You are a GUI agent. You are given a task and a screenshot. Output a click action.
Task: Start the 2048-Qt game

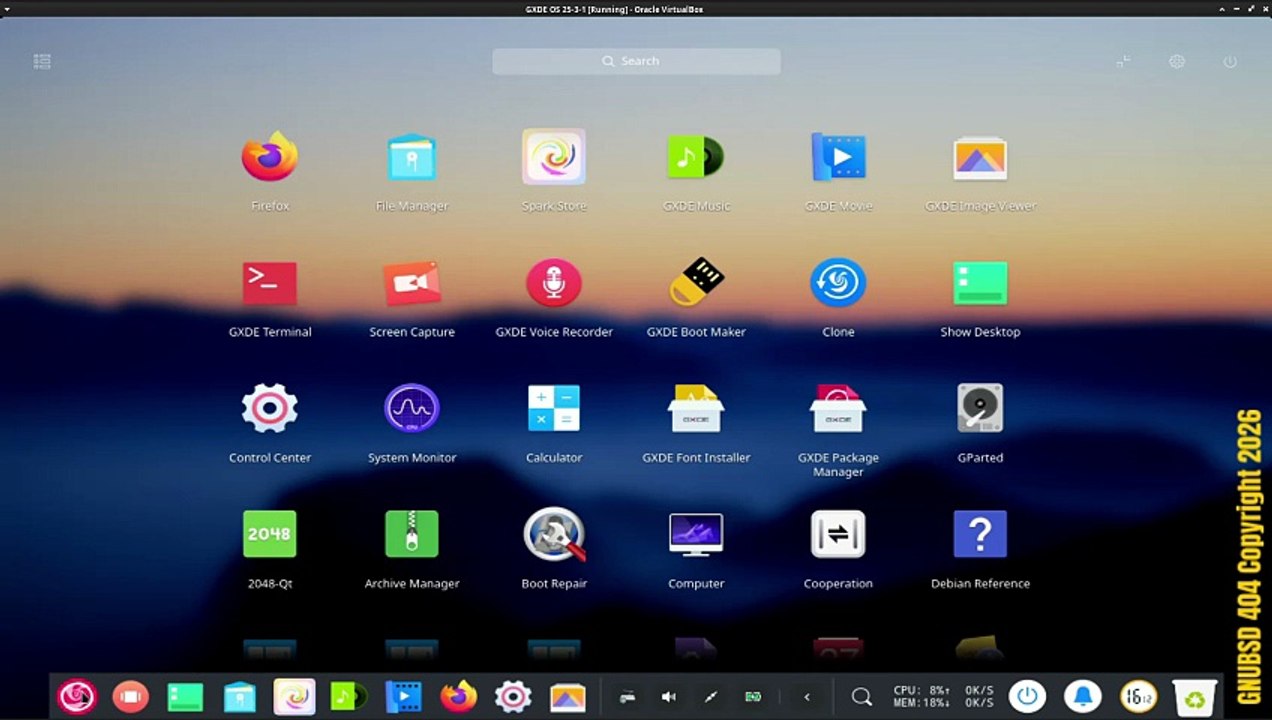270,534
